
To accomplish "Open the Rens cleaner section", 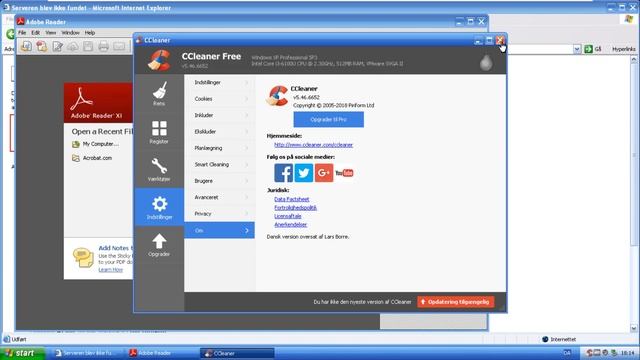I will (159, 94).
